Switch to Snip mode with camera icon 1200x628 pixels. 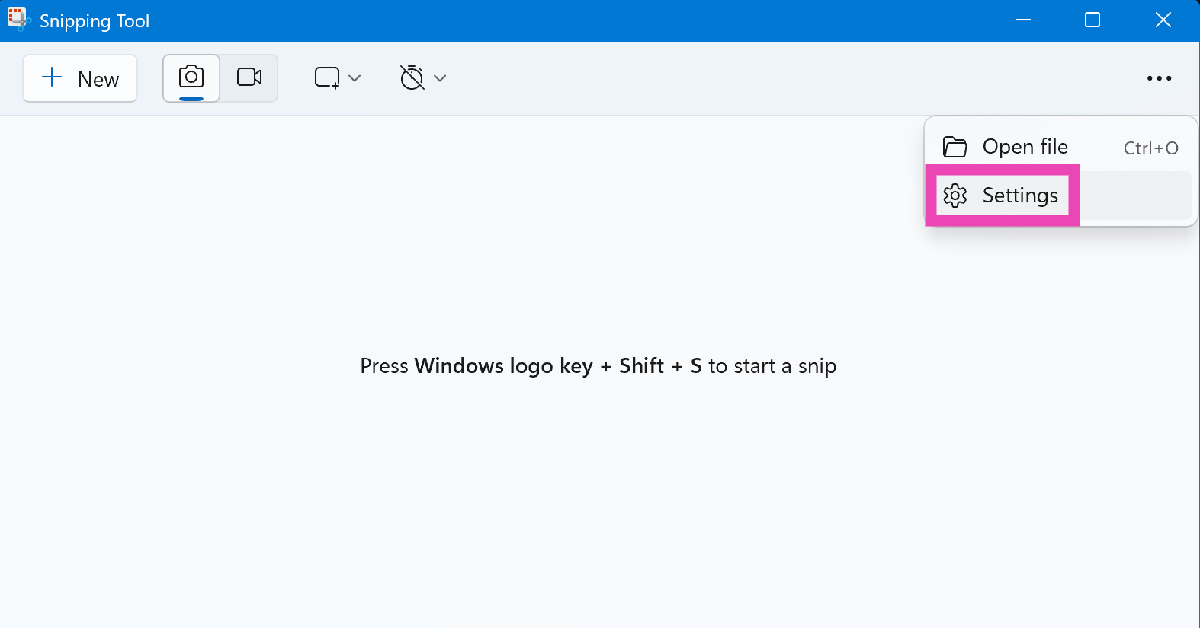[191, 77]
